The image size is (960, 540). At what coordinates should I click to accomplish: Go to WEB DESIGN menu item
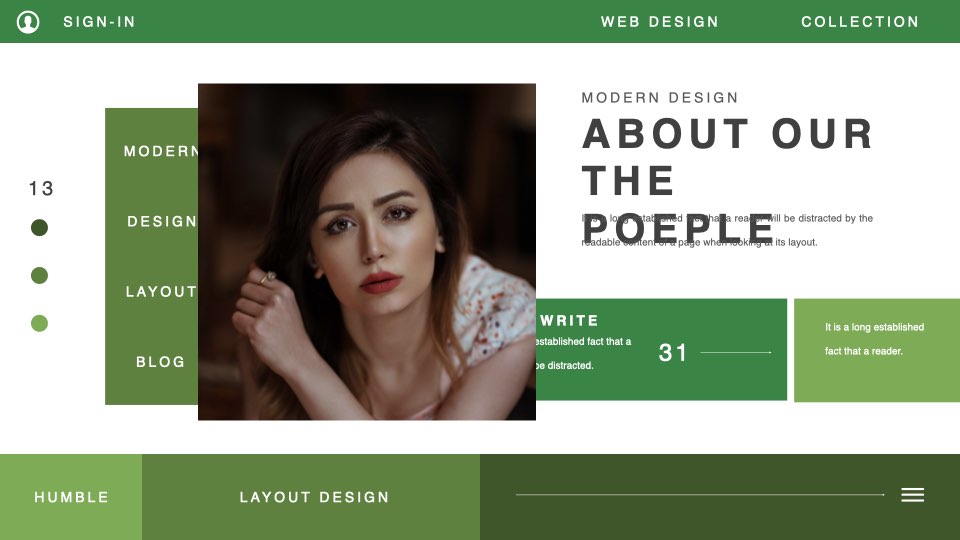(659, 22)
